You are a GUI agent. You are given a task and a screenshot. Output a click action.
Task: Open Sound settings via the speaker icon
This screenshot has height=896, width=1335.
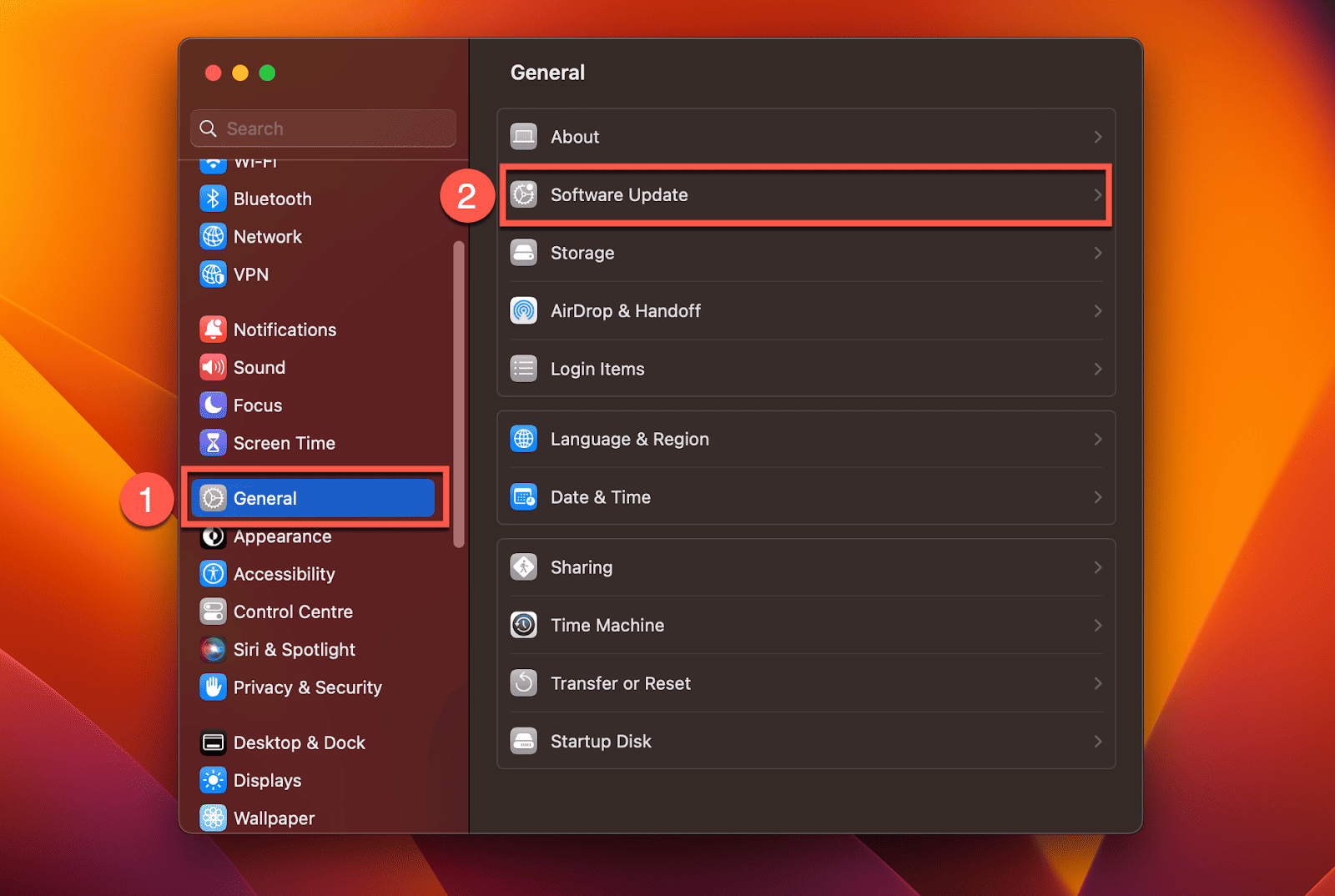coord(214,367)
